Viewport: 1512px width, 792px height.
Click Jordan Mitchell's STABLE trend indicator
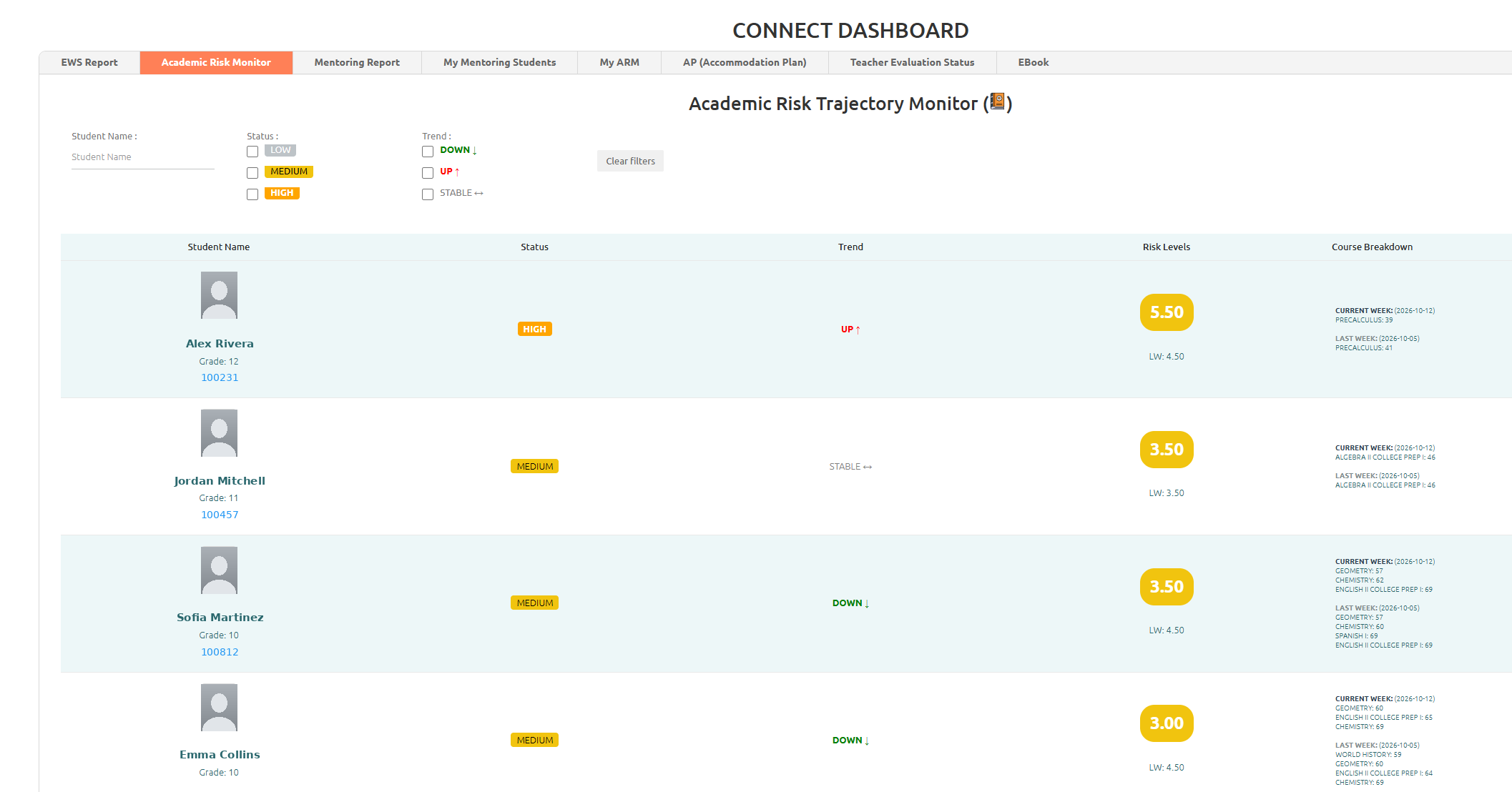[850, 467]
